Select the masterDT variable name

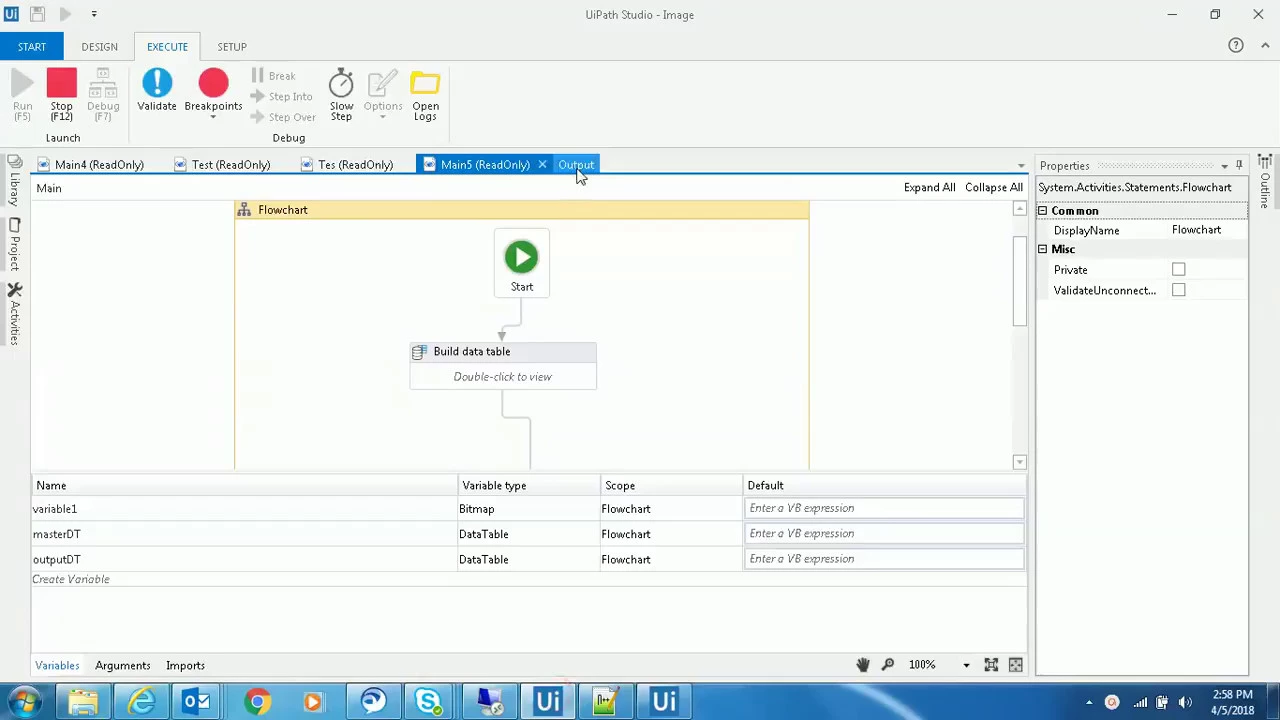(57, 534)
